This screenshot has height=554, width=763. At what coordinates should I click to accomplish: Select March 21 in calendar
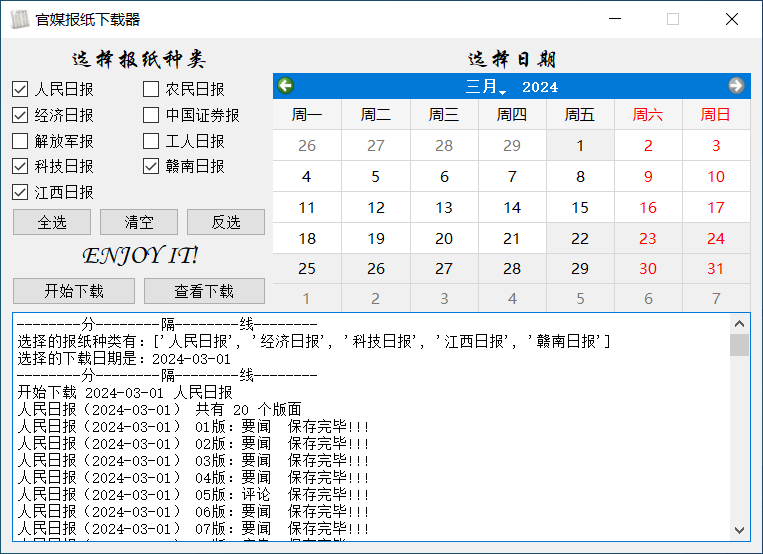click(x=512, y=239)
